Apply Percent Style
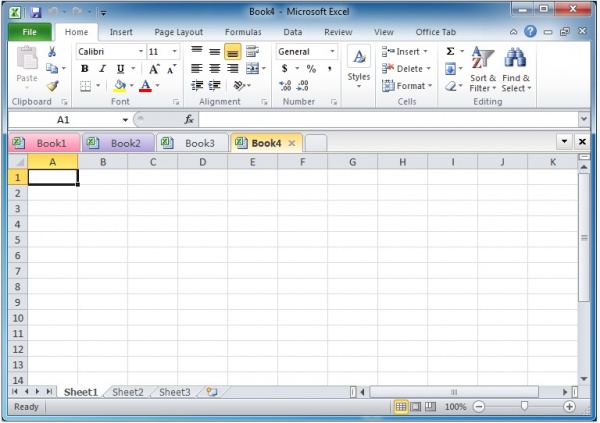Viewport: 600px width, 423px height. 311,69
